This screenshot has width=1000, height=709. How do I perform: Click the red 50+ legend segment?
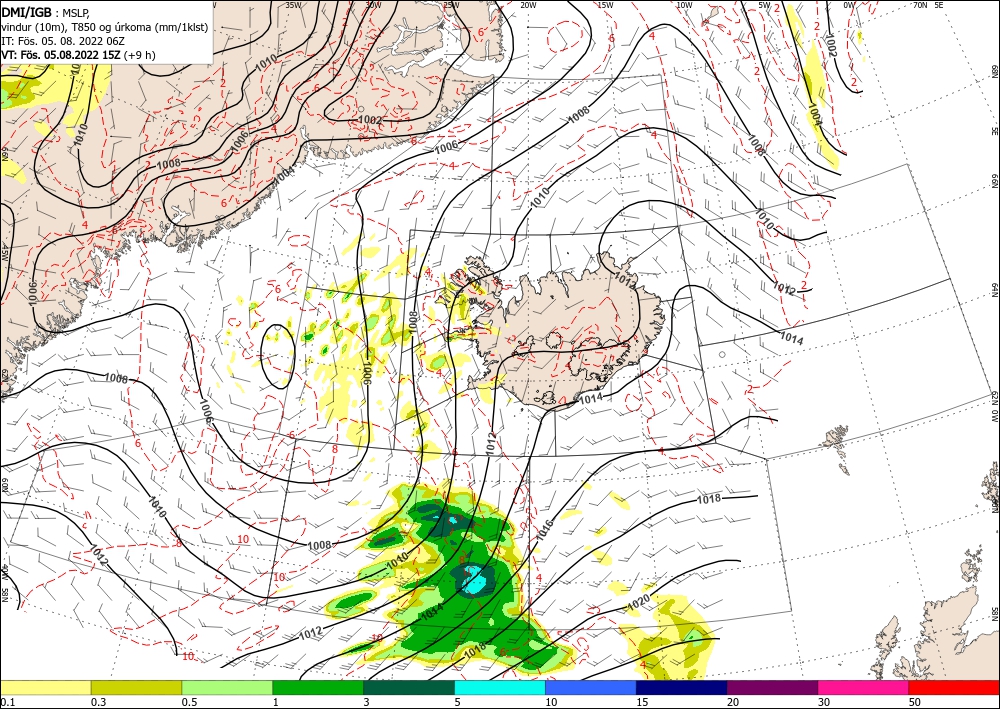[954, 687]
